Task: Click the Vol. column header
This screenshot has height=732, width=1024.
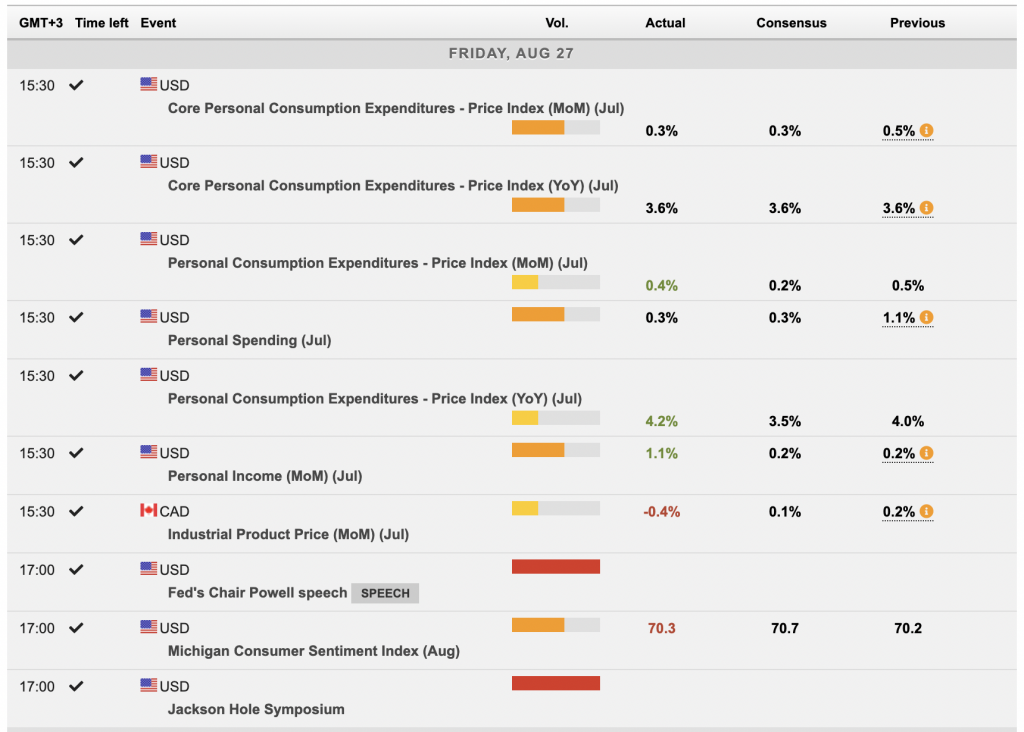Action: 557,23
